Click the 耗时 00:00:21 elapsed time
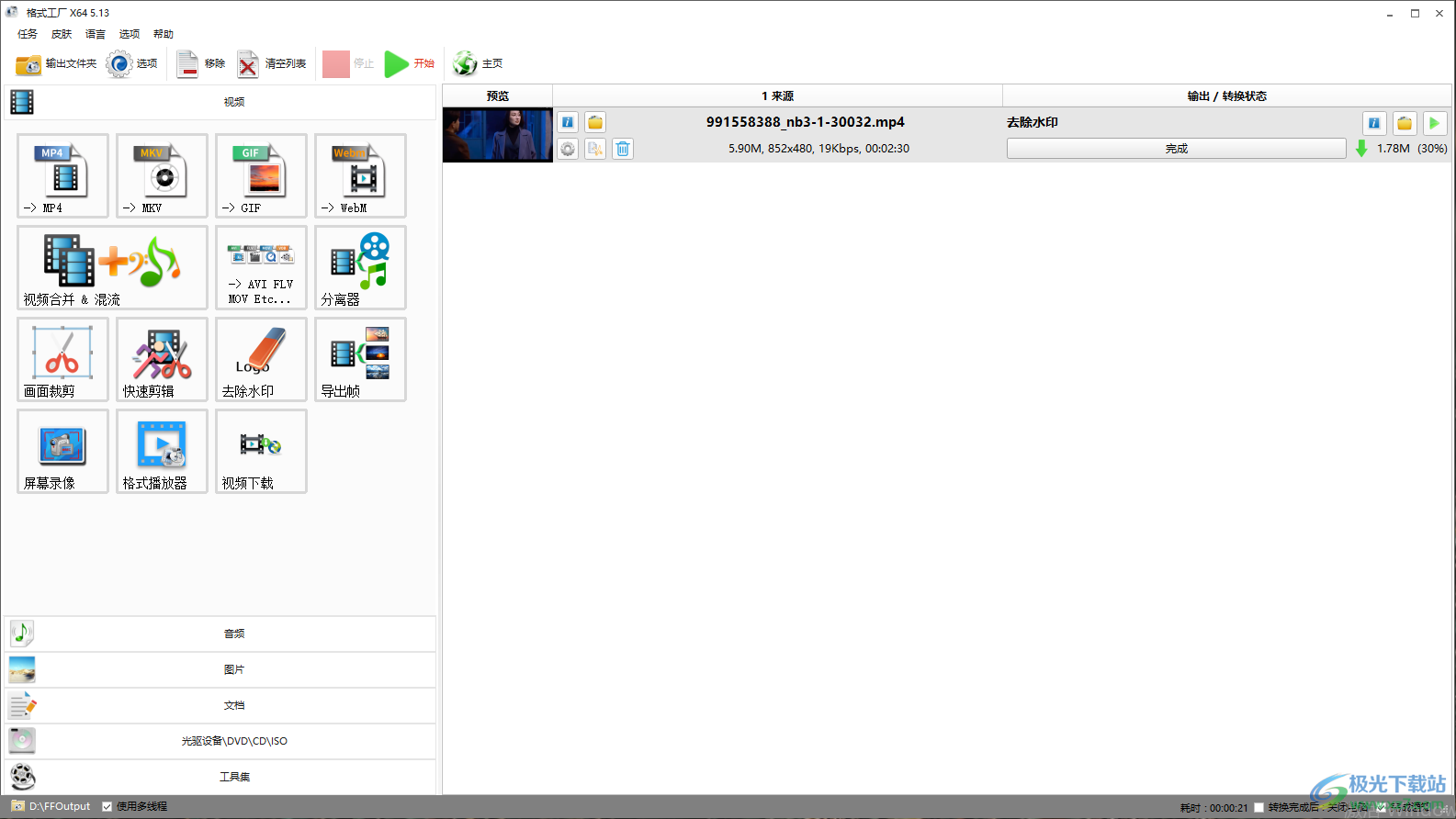Screen dimensions: 1456x819 1214,808
